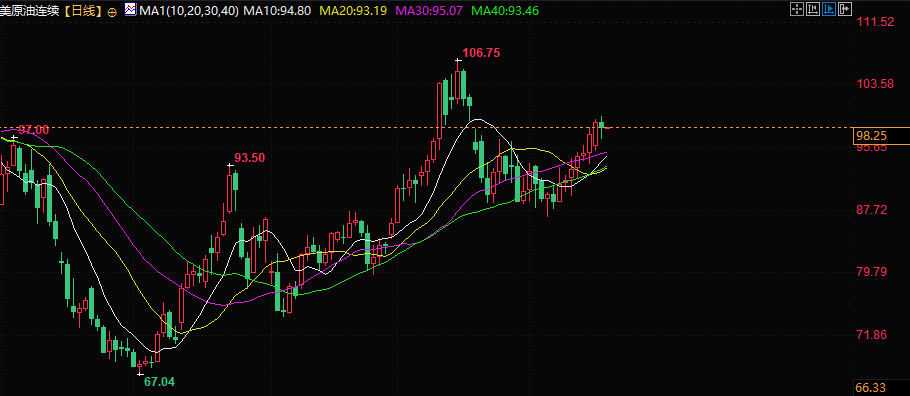Open the MA1 indicator chart icon

(x=131, y=9)
